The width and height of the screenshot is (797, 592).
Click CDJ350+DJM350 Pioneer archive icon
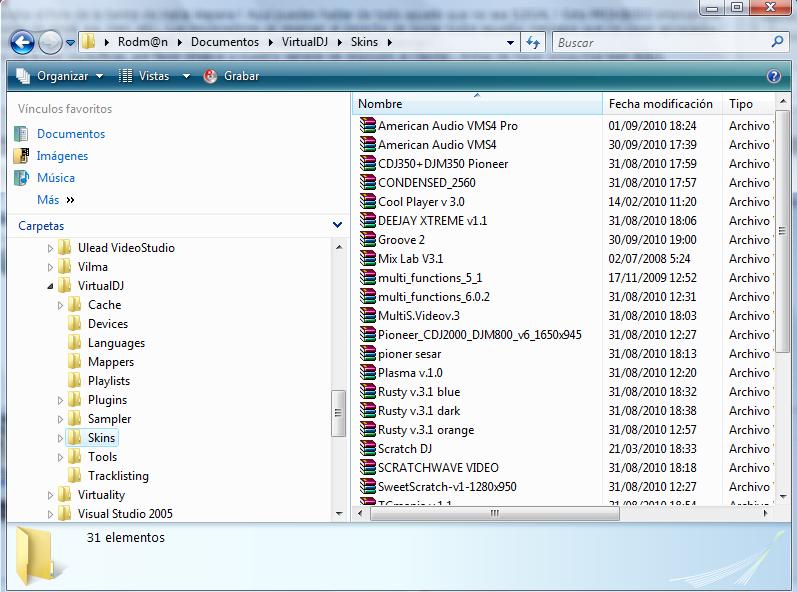pyautogui.click(x=367, y=163)
